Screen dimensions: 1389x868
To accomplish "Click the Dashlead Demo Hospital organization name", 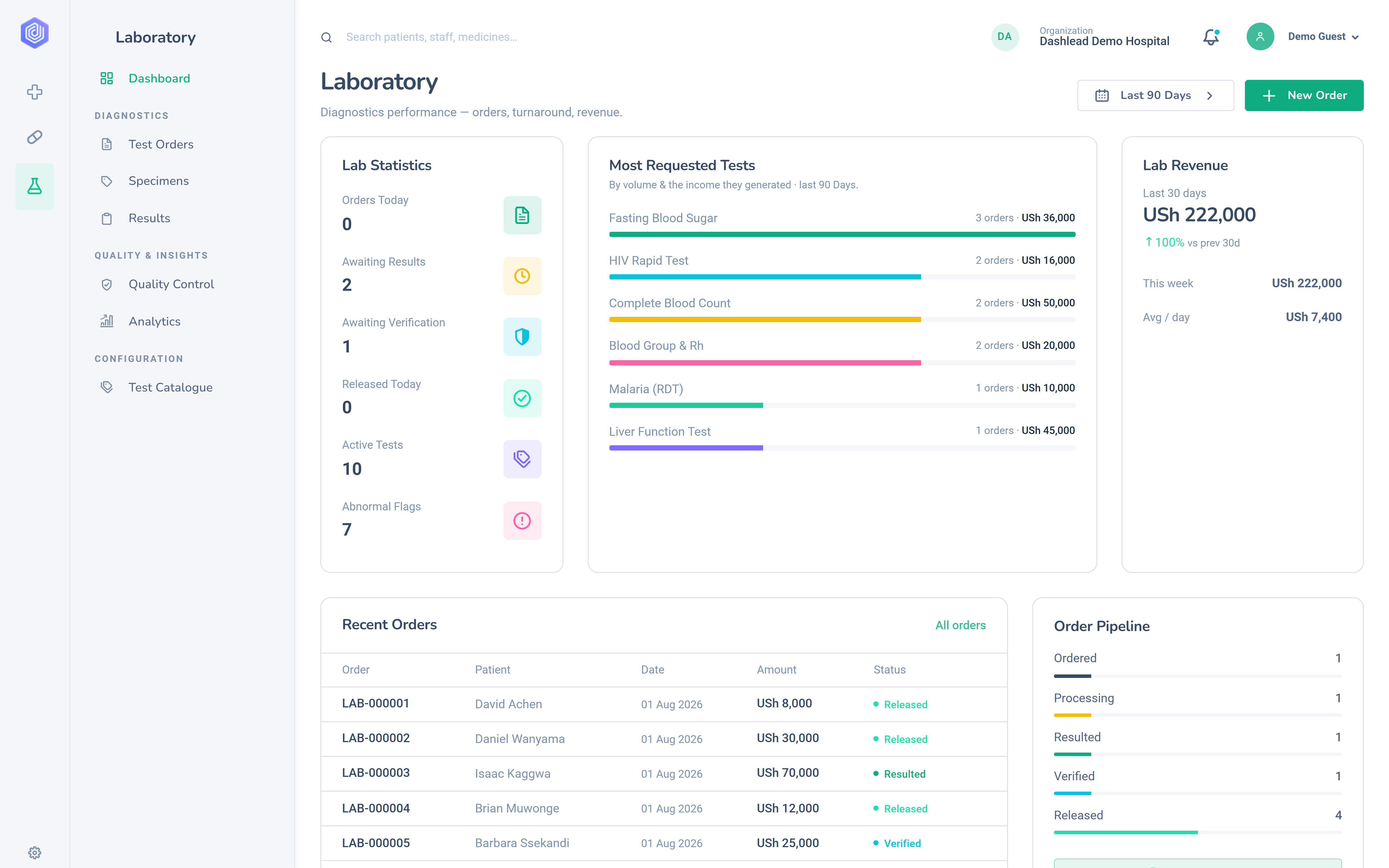I will pyautogui.click(x=1104, y=41).
